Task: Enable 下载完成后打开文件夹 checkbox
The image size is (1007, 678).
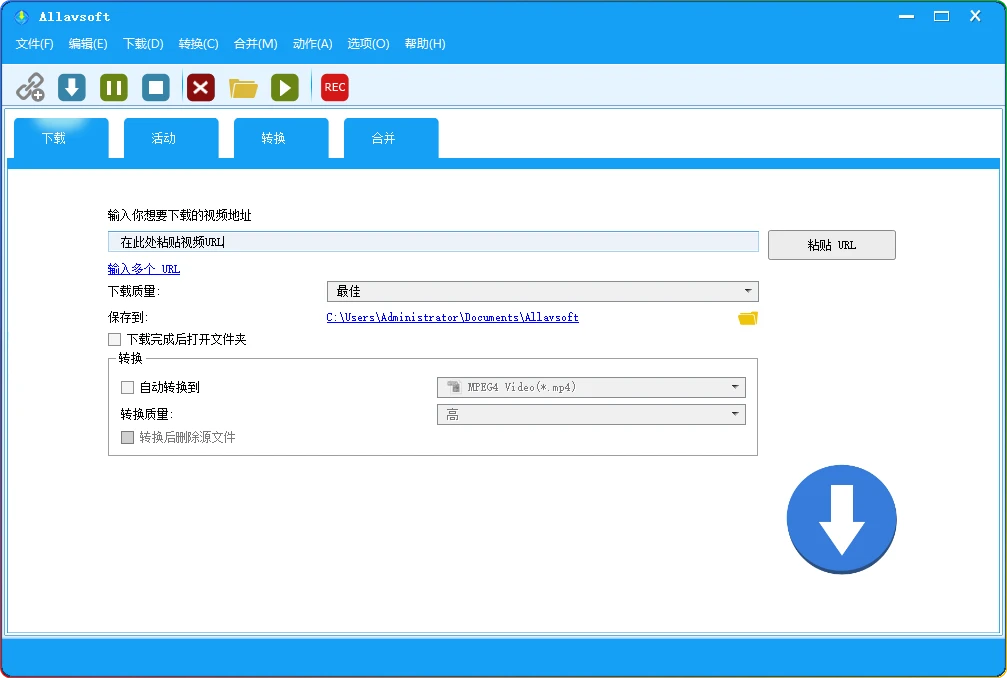Action: tap(114, 339)
